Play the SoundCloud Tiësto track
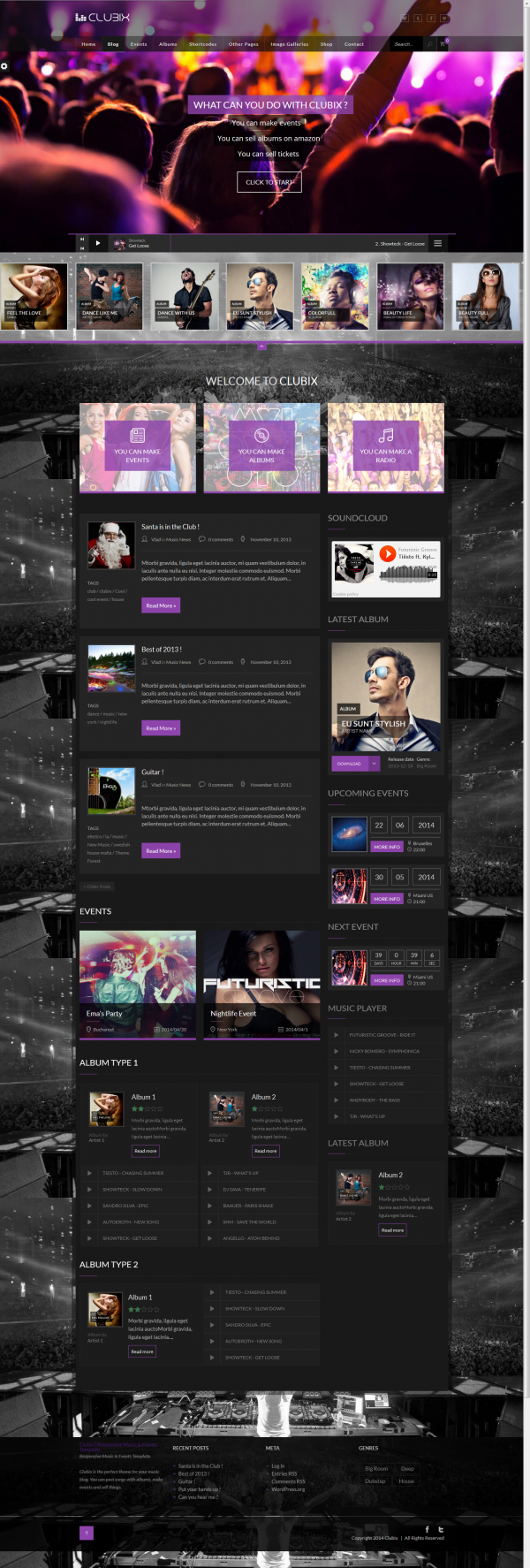Image resolution: width=530 pixels, height=1568 pixels. (387, 553)
